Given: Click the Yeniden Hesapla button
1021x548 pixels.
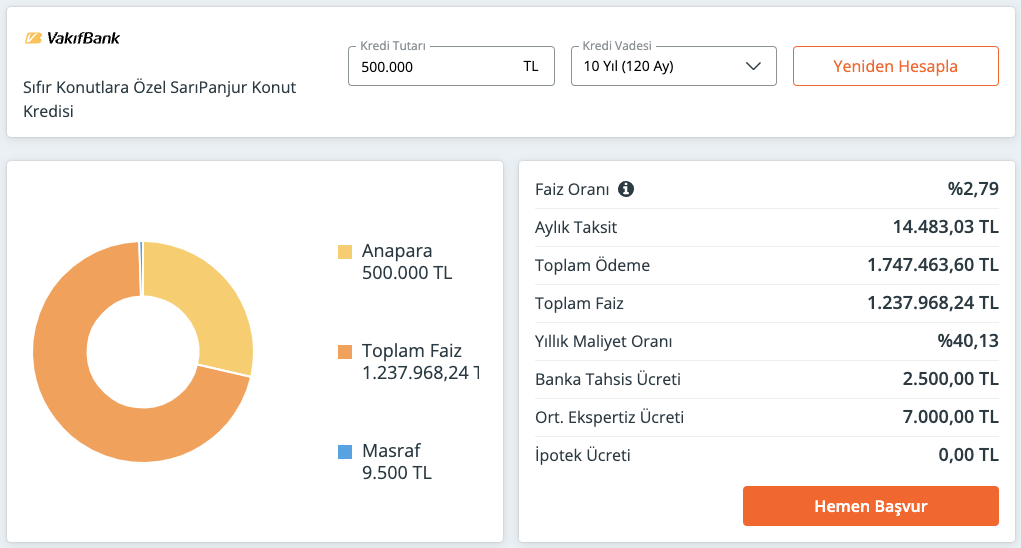Looking at the screenshot, I should [x=895, y=66].
